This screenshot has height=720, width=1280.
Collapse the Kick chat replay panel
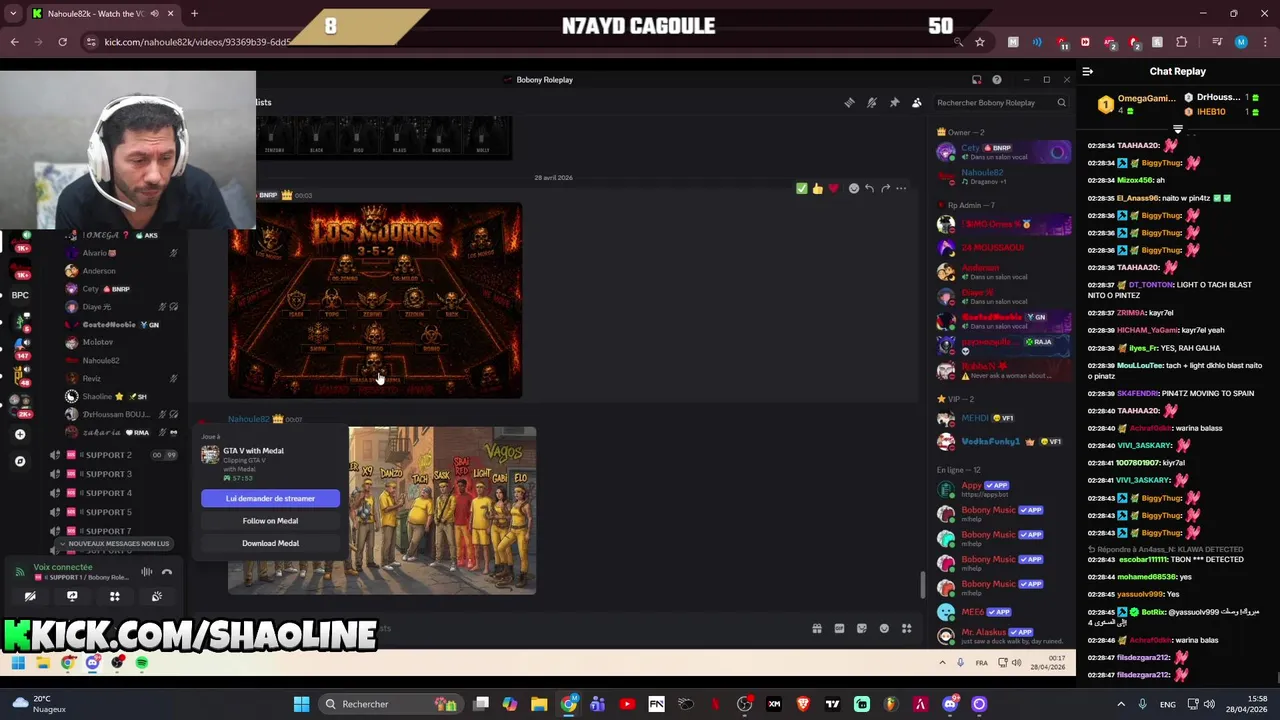point(1088,71)
